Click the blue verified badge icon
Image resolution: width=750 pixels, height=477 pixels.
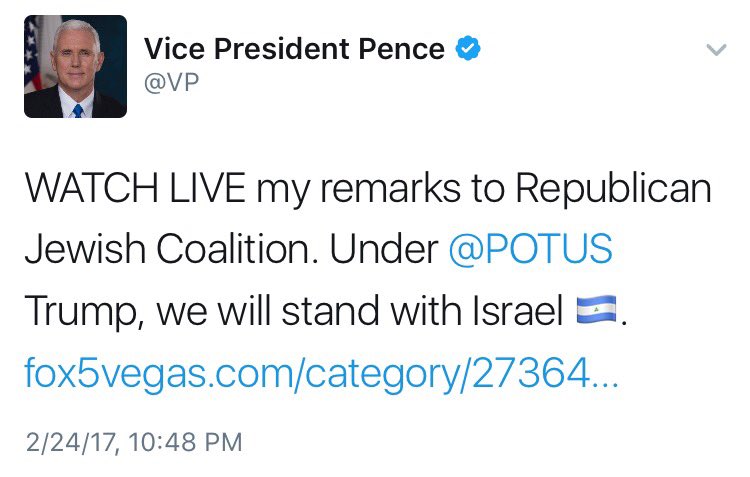pos(468,47)
